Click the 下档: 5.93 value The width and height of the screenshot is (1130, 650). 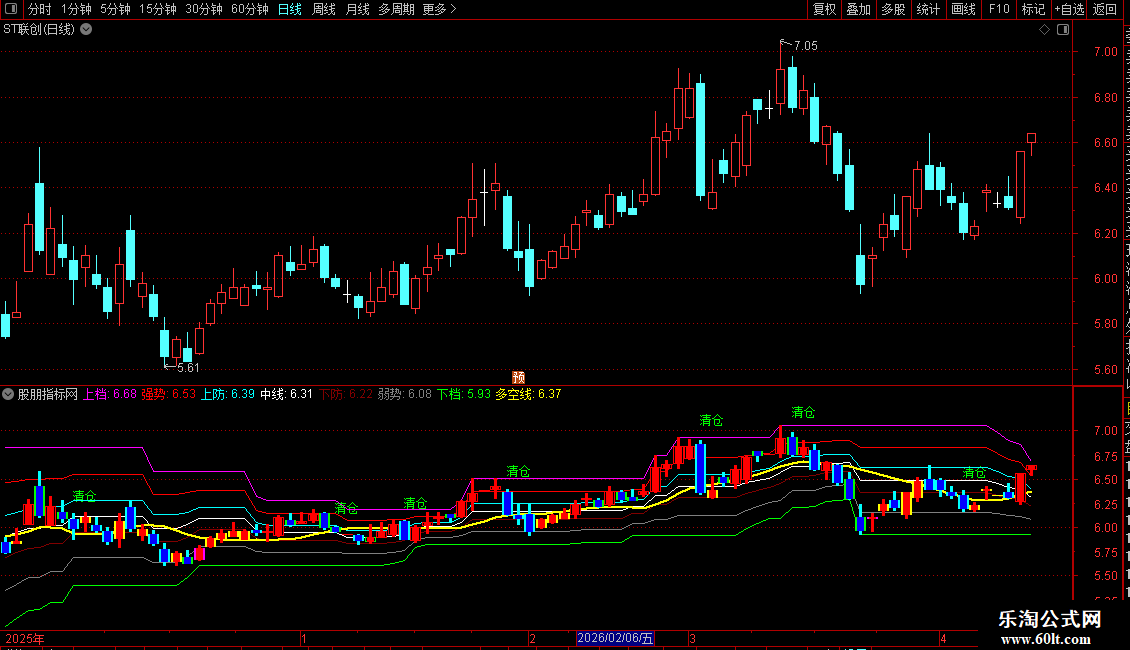tap(463, 394)
